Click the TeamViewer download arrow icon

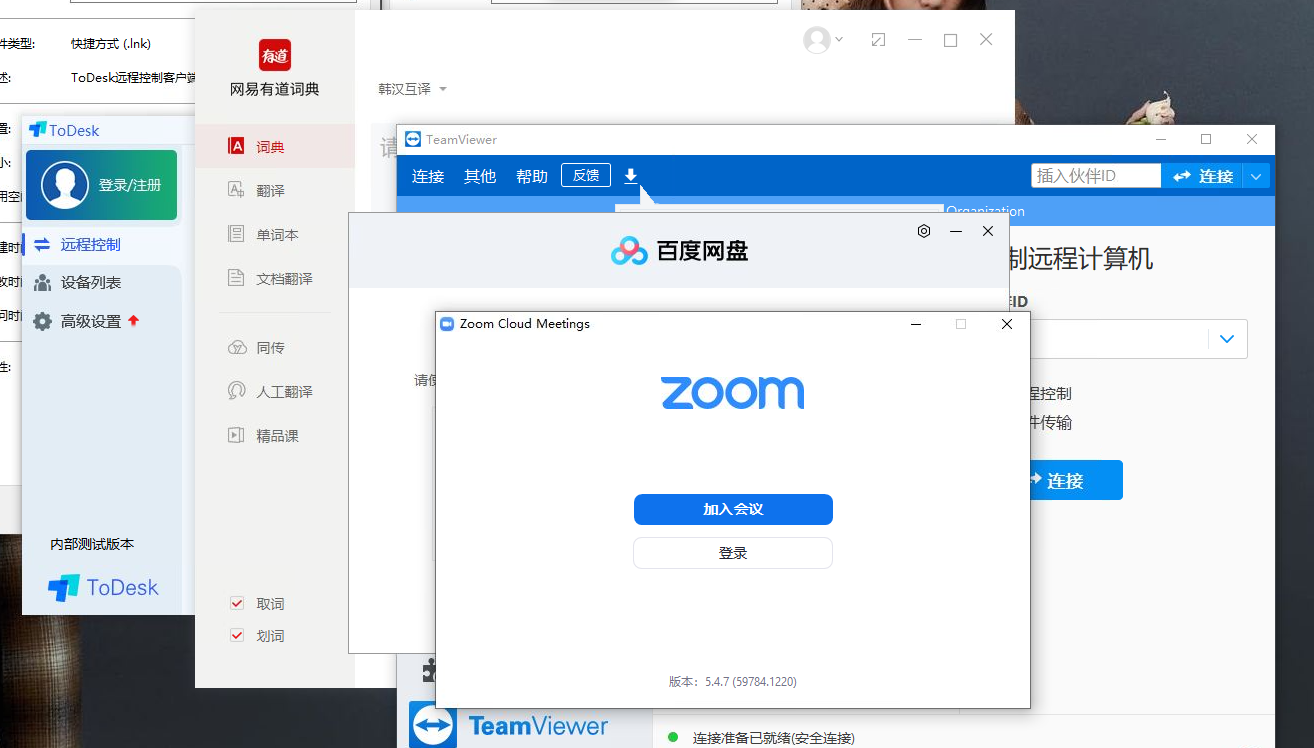[631, 176]
